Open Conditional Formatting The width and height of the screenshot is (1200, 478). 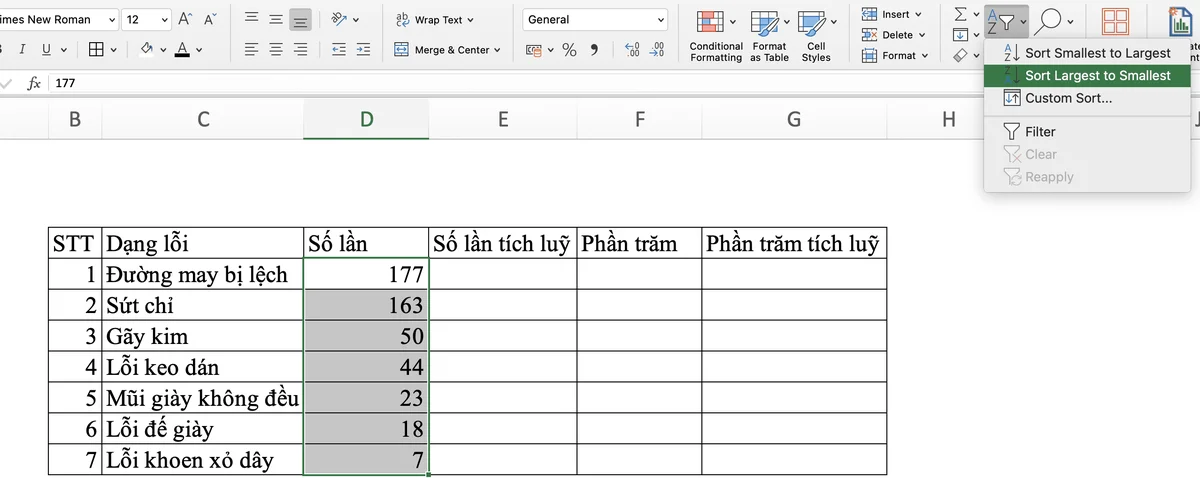pyautogui.click(x=716, y=36)
